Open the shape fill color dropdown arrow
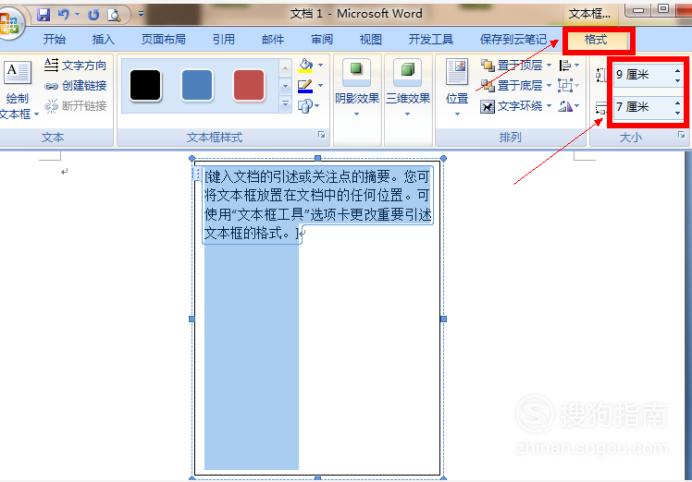Viewport: 692px width, 482px height. pos(321,65)
